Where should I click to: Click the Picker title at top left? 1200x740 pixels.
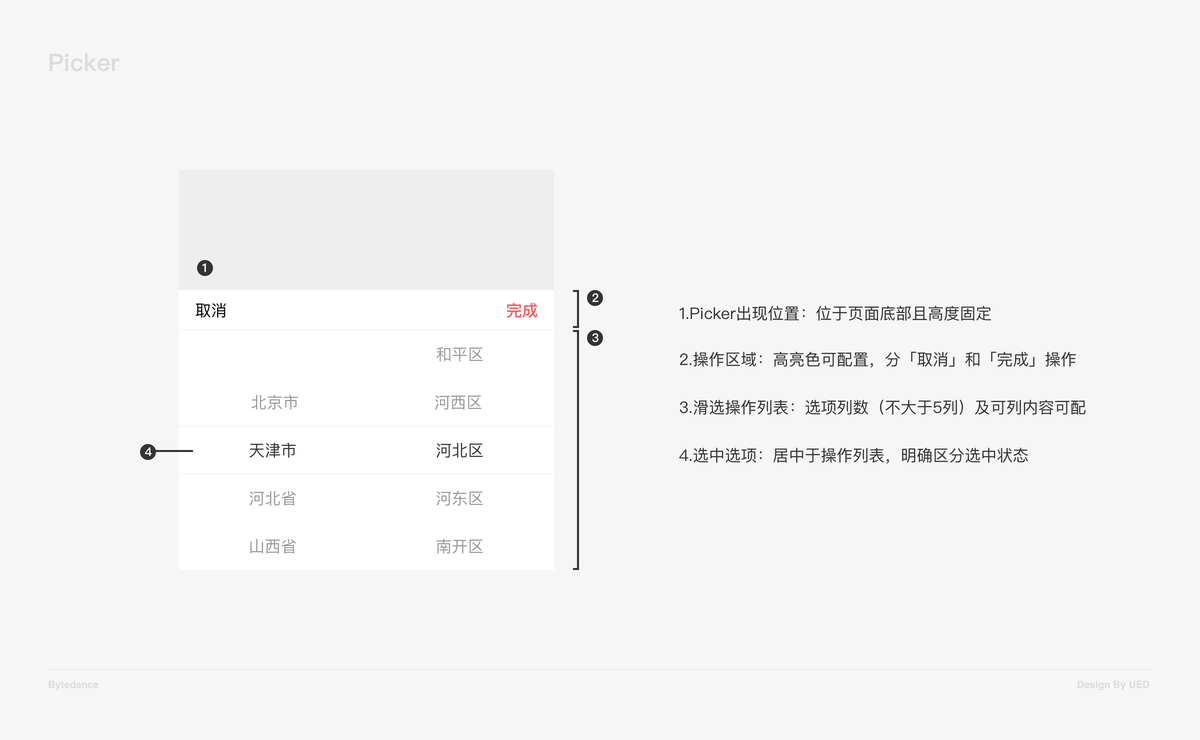click(84, 63)
